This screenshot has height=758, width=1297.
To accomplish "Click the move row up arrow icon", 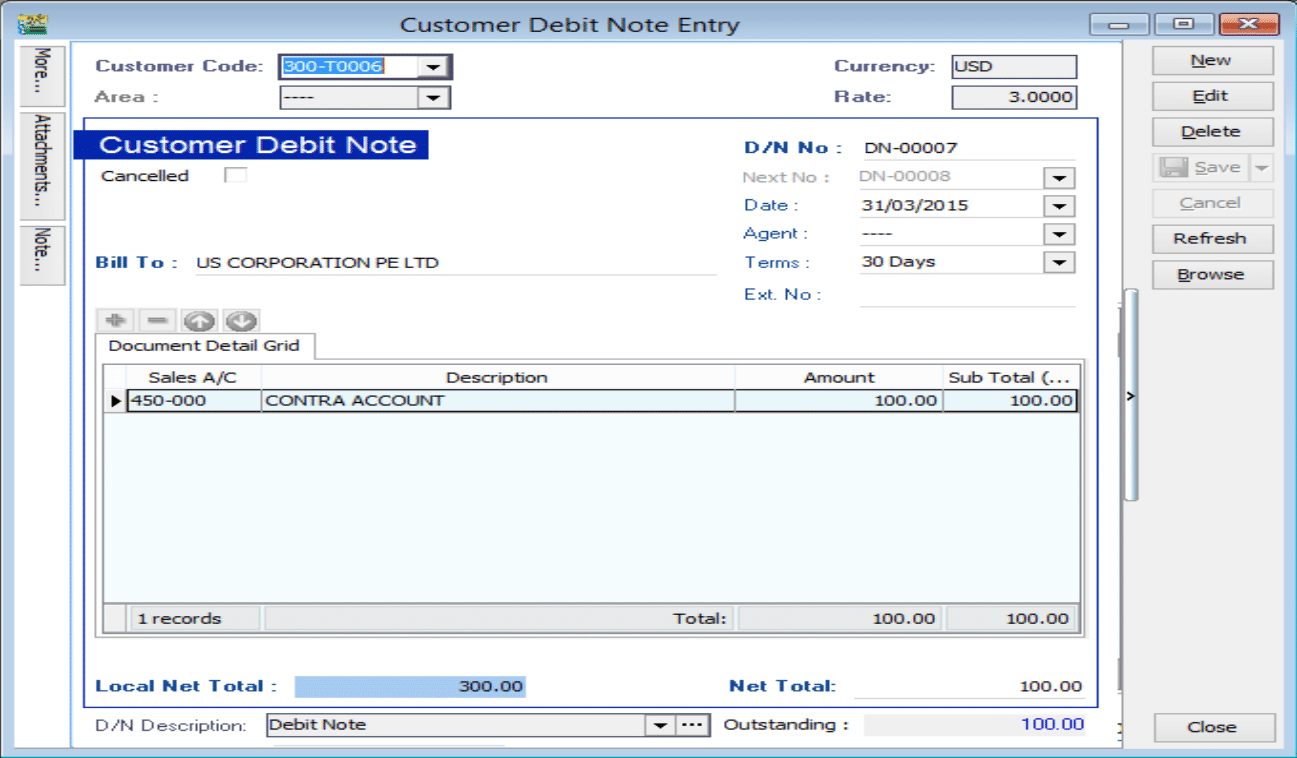I will (199, 321).
